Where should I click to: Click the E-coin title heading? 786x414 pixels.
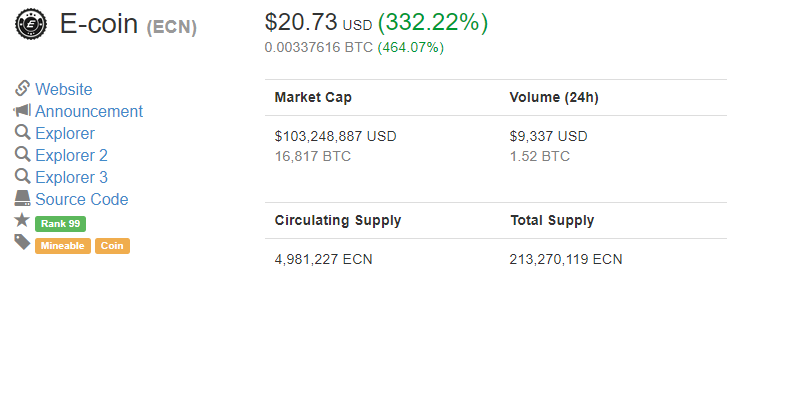(x=128, y=24)
